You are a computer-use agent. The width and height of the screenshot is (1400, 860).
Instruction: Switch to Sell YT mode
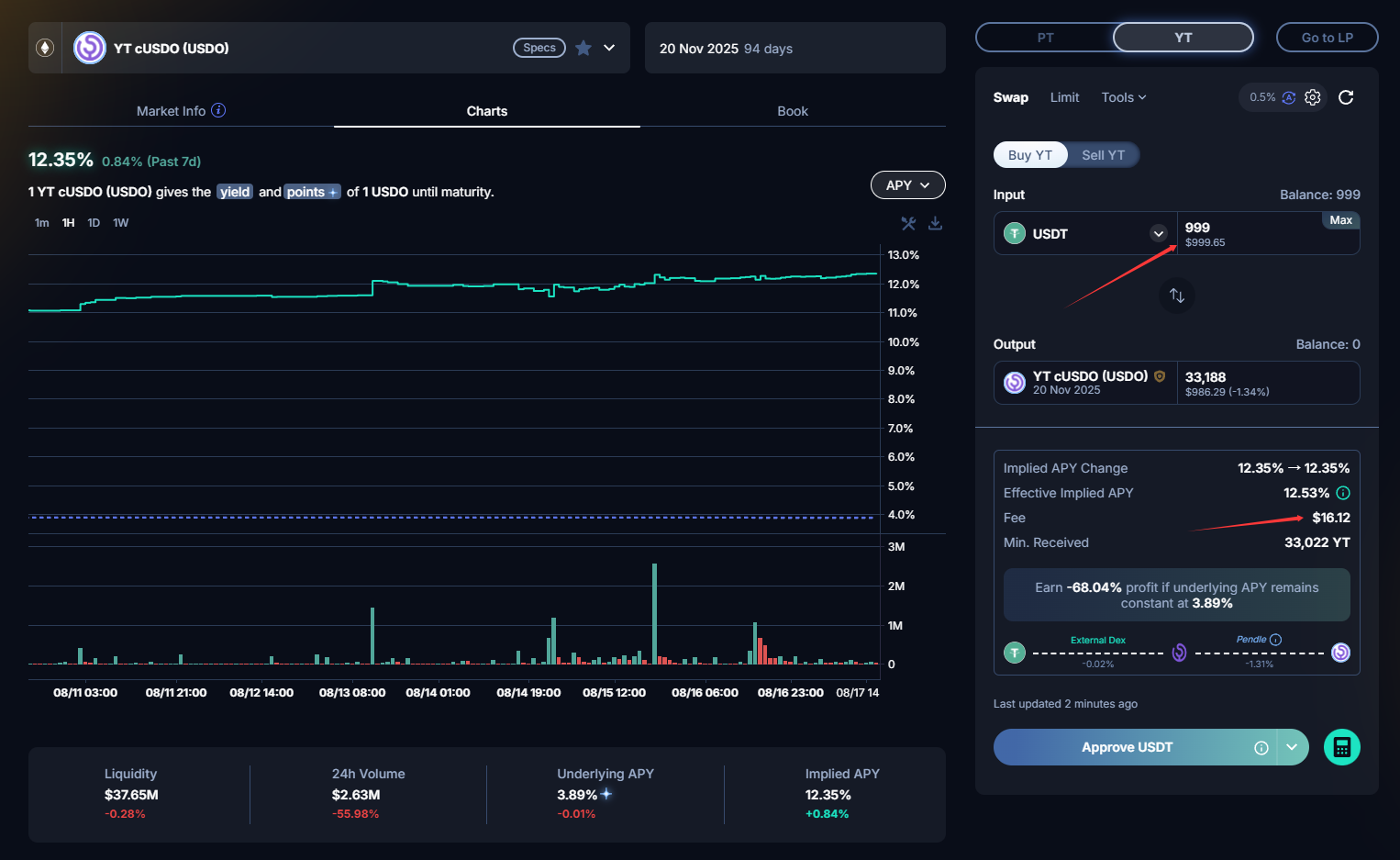1103,155
